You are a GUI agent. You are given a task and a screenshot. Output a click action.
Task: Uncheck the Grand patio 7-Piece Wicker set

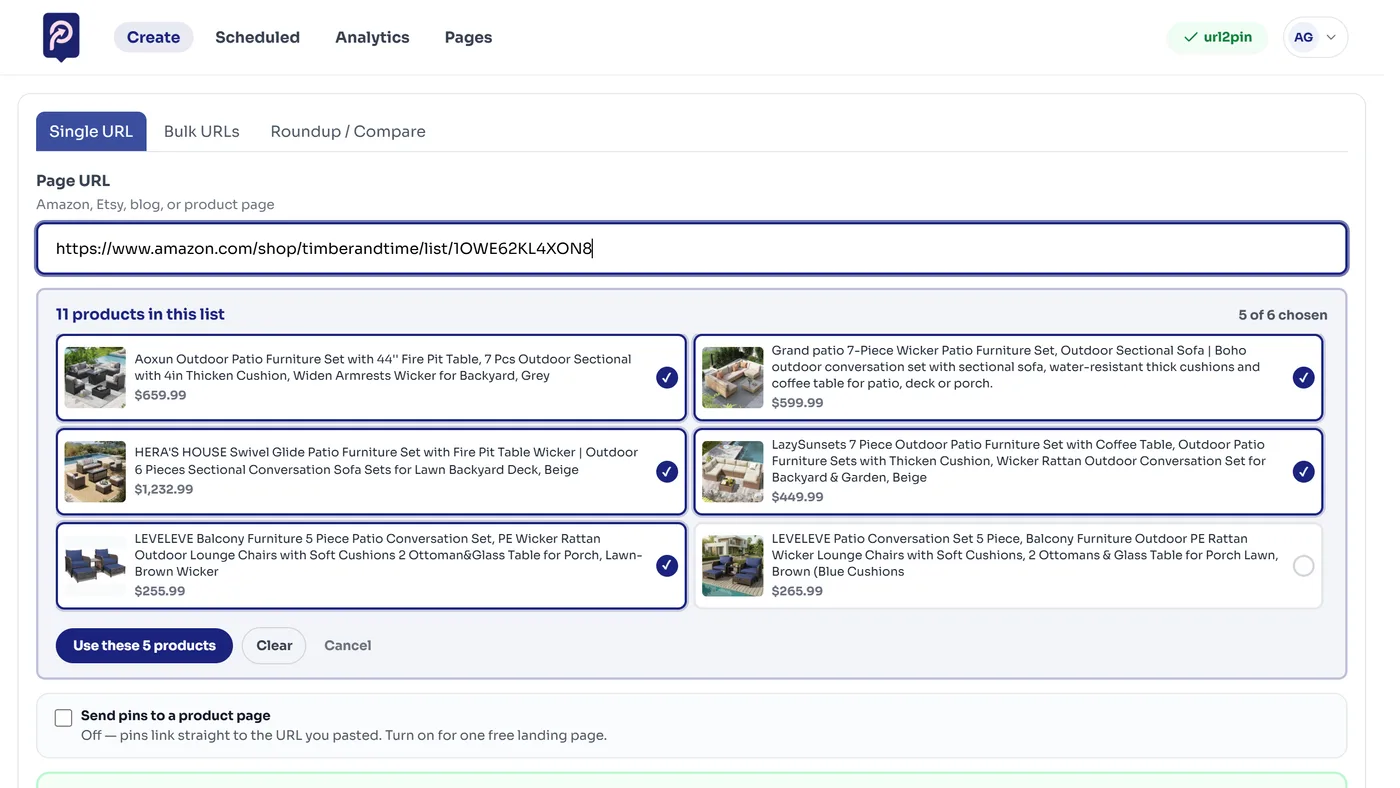coord(1303,377)
